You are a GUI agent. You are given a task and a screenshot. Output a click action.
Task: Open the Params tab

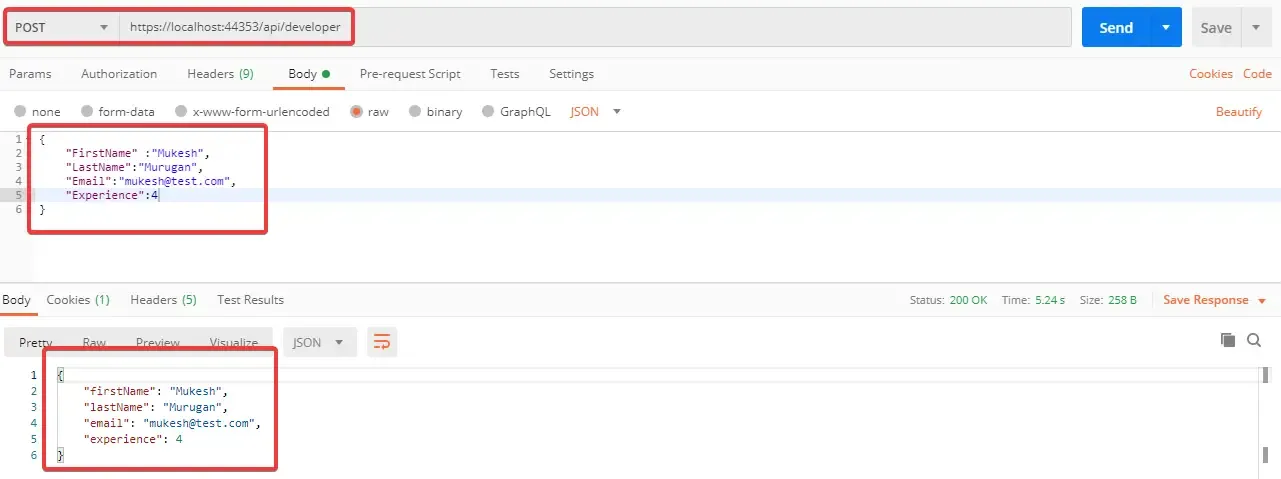click(x=30, y=74)
